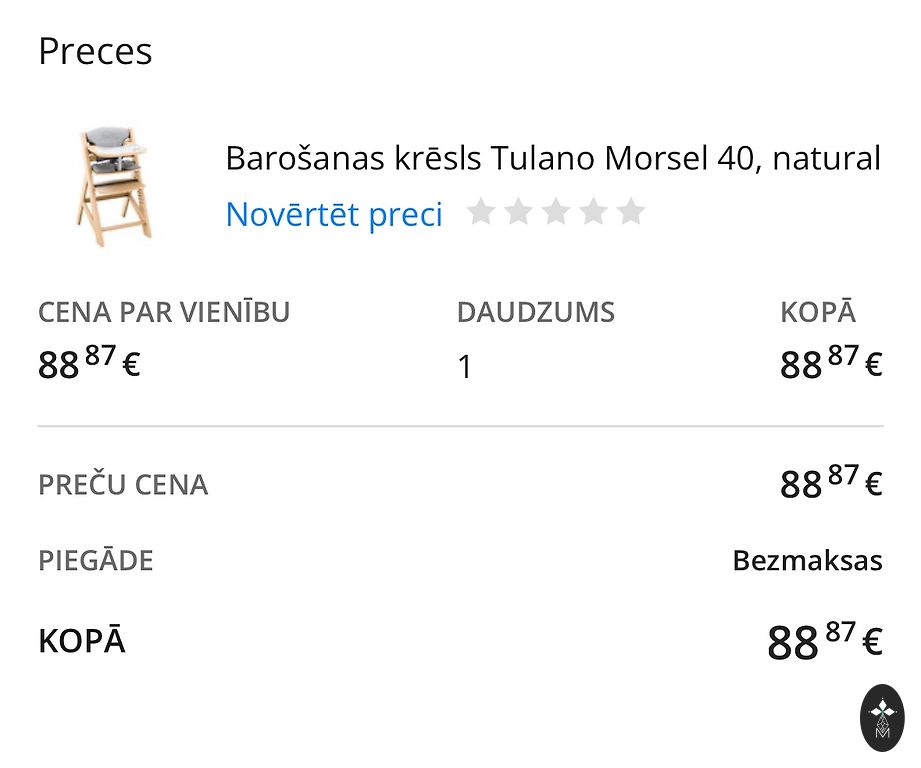The height and width of the screenshot is (768, 921).
Task: Open the high chair product thumbnail
Action: (x=114, y=187)
